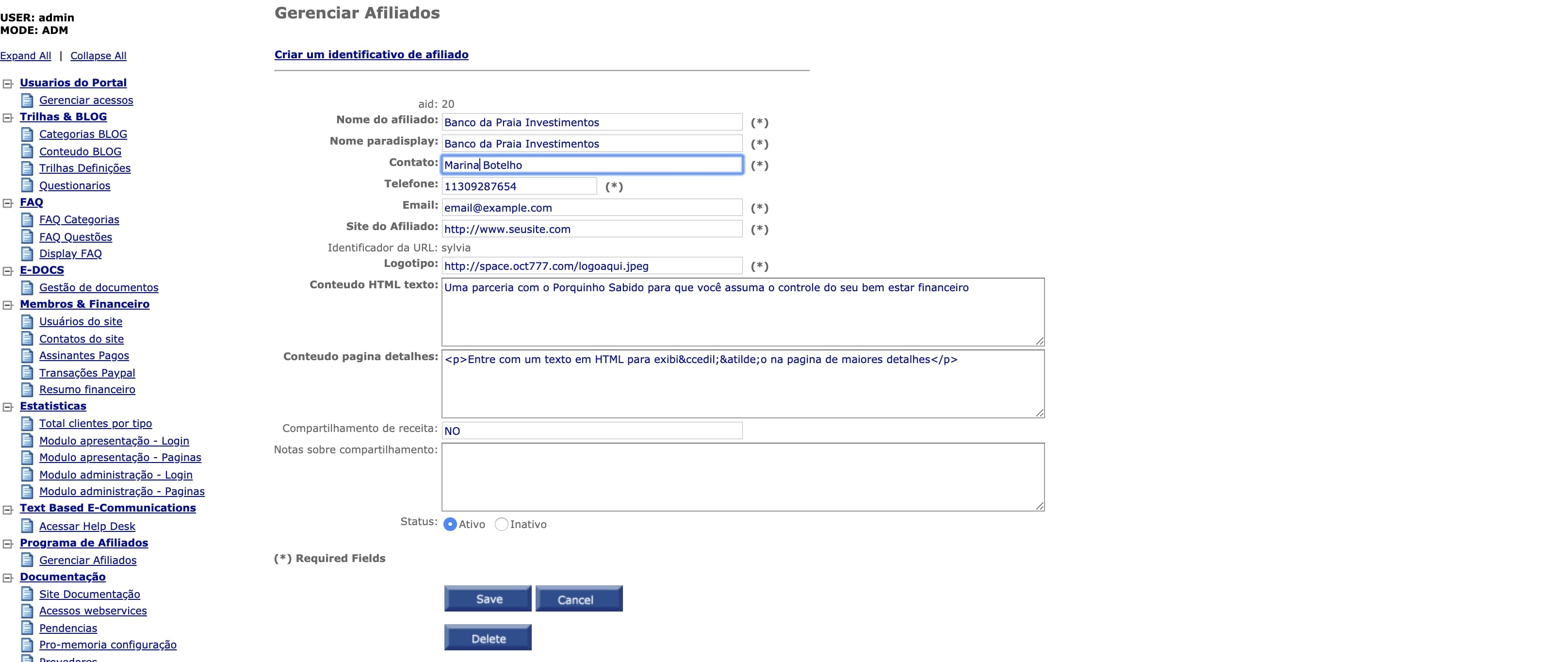Image resolution: width=1568 pixels, height=662 pixels.
Task: Open Resumo financeiro from sidebar menu
Action: point(87,389)
